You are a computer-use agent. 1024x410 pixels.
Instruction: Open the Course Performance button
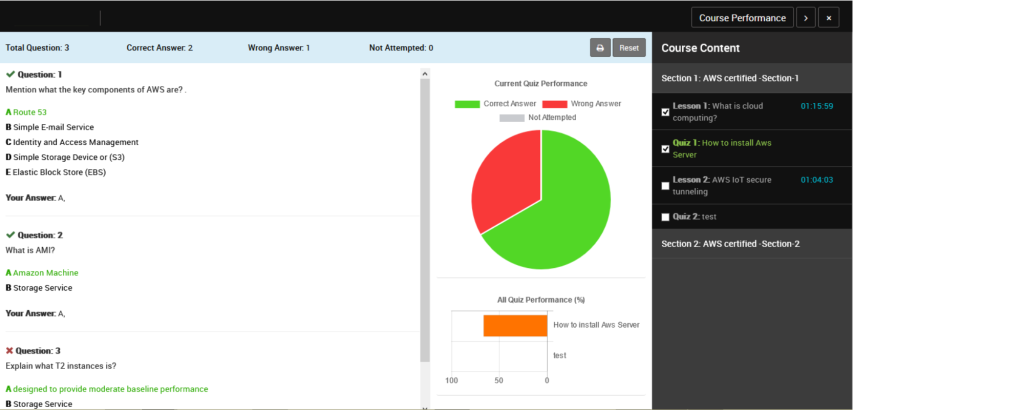pos(743,18)
